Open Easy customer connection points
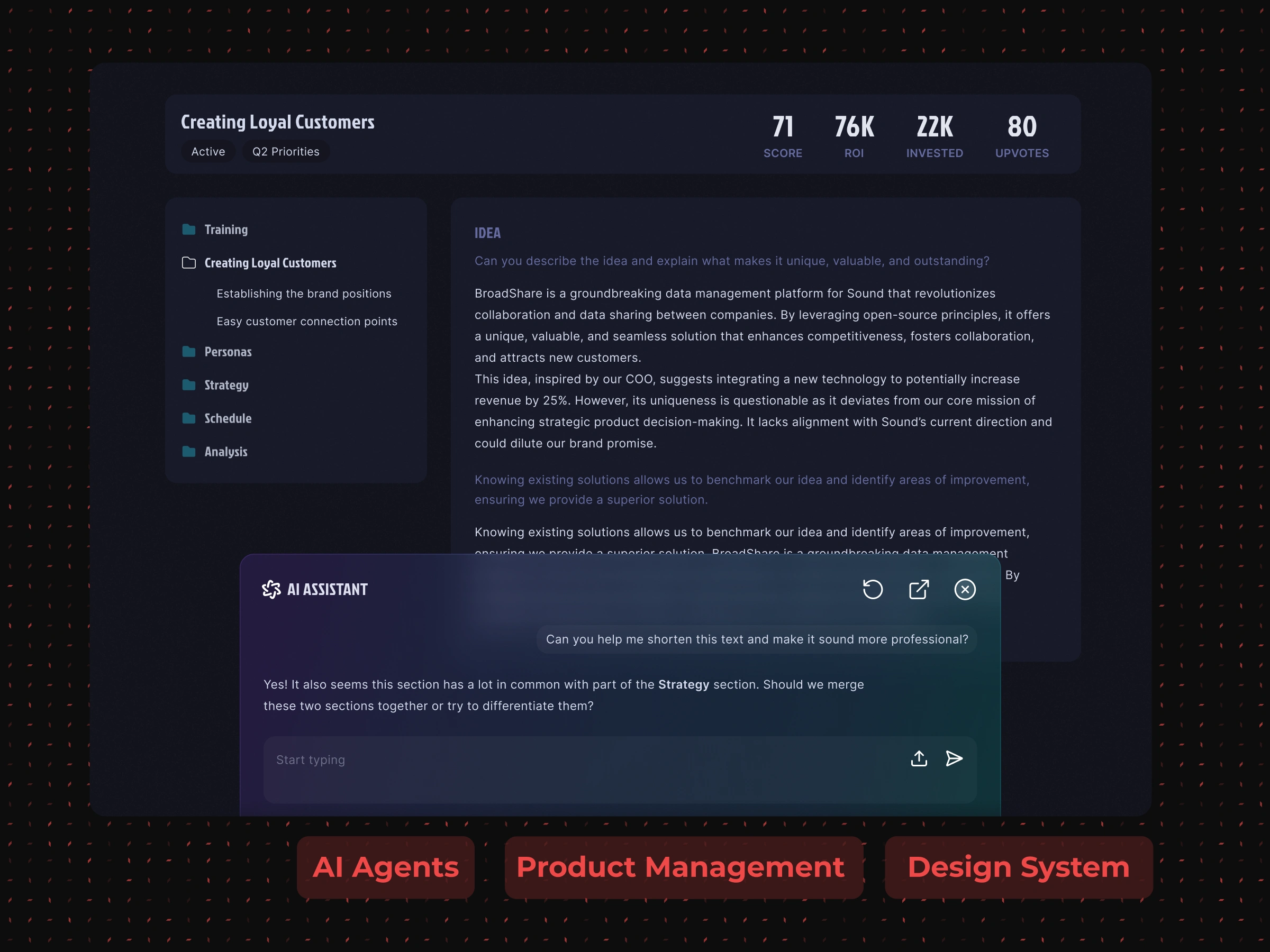The image size is (1270, 952). tap(306, 322)
